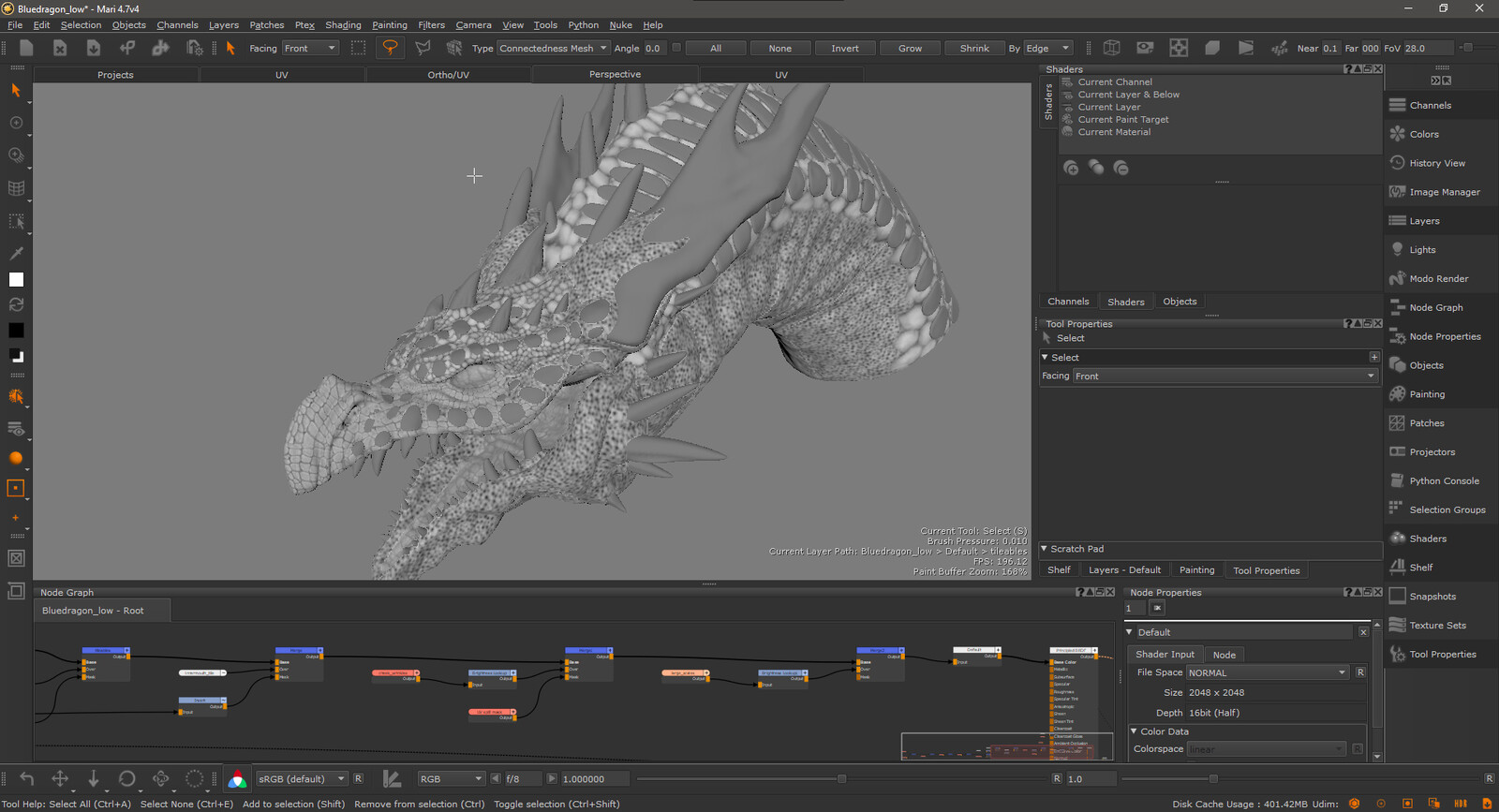Open the Nuke menu
The image size is (1499, 812).
click(620, 25)
